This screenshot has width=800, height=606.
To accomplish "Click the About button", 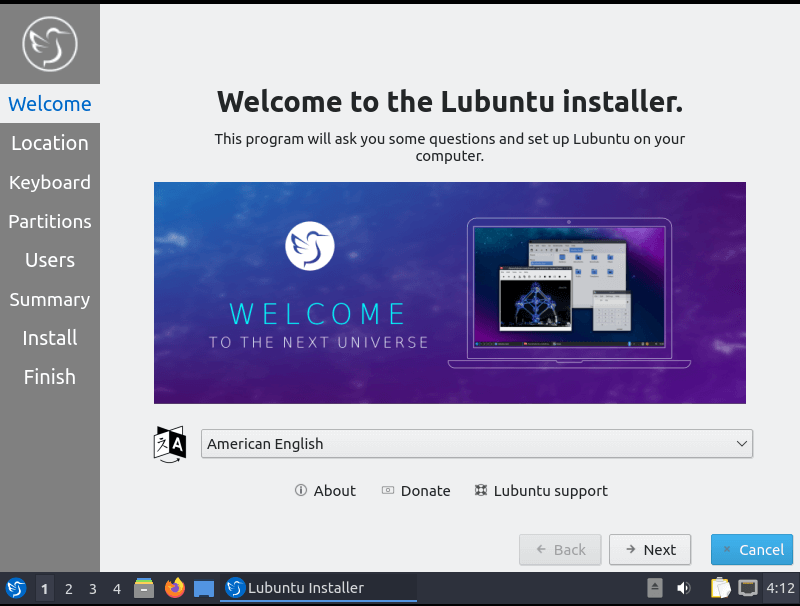I will [x=326, y=491].
